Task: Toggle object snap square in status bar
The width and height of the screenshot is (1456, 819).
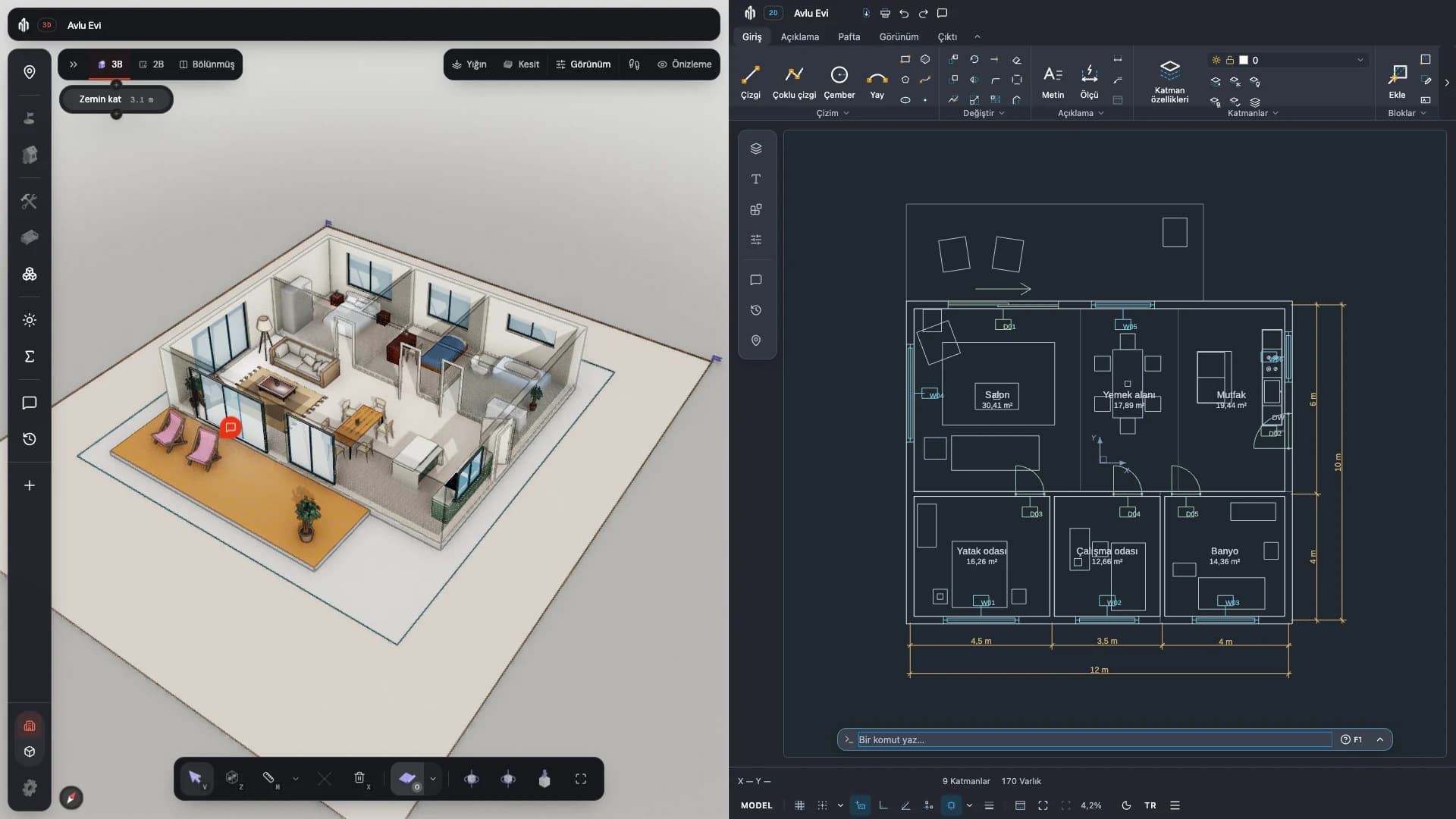Action: (x=951, y=805)
